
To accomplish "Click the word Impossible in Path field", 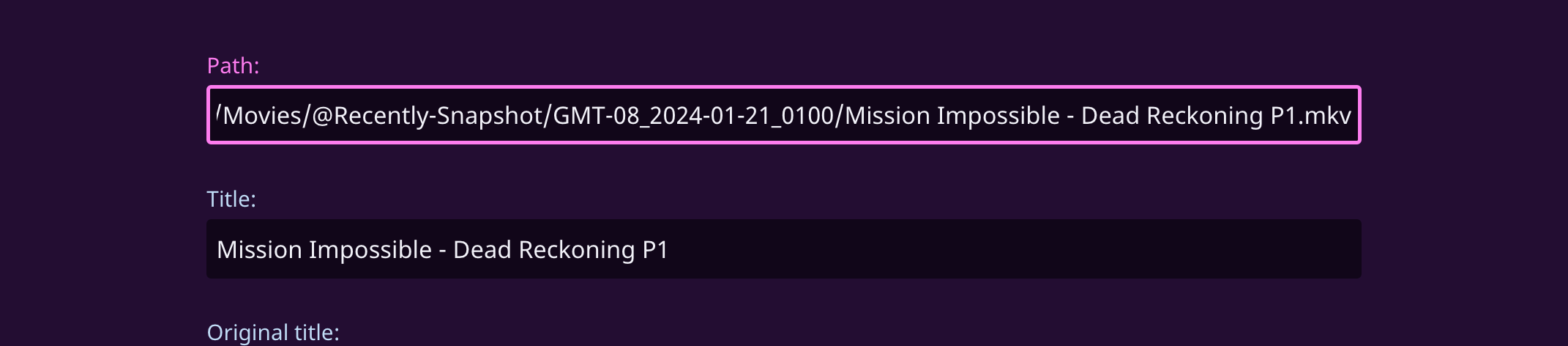I will (x=998, y=116).
